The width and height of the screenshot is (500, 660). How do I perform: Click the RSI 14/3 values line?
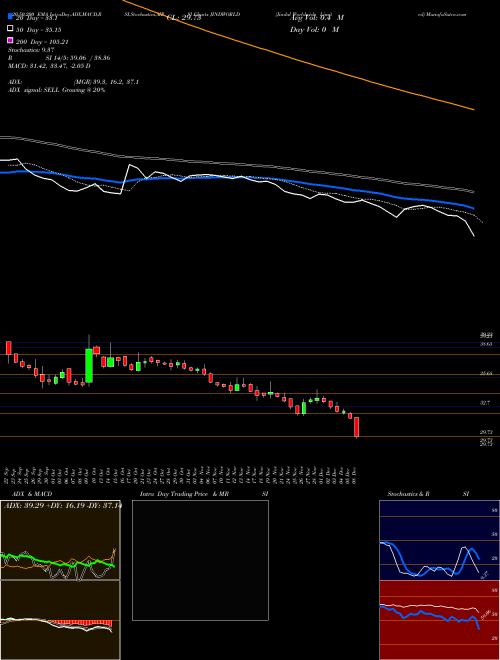[59, 58]
